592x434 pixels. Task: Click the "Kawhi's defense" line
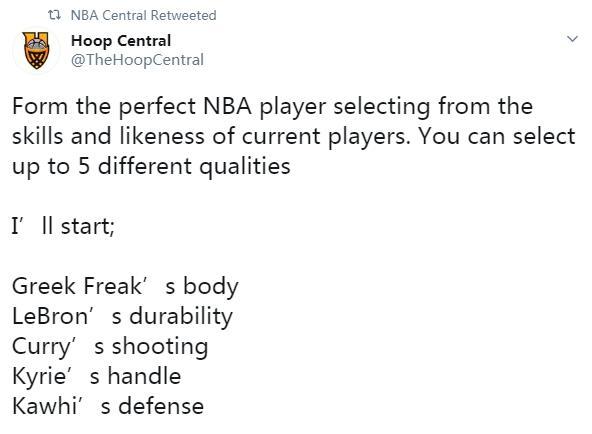point(108,406)
